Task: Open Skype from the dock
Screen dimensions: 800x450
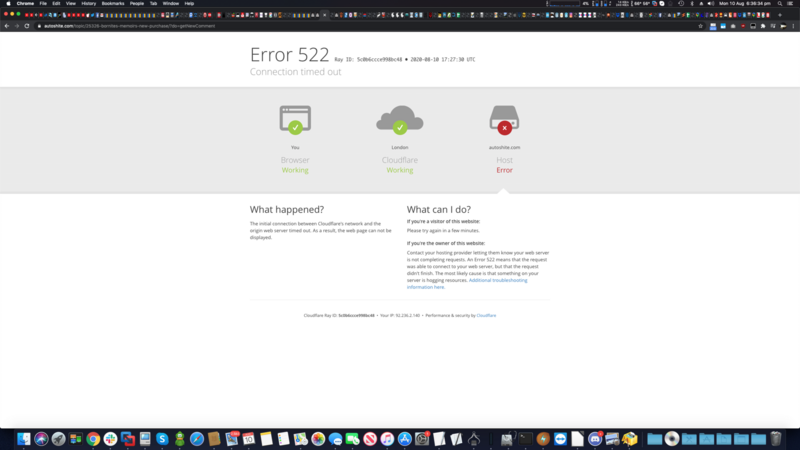Action: point(162,439)
